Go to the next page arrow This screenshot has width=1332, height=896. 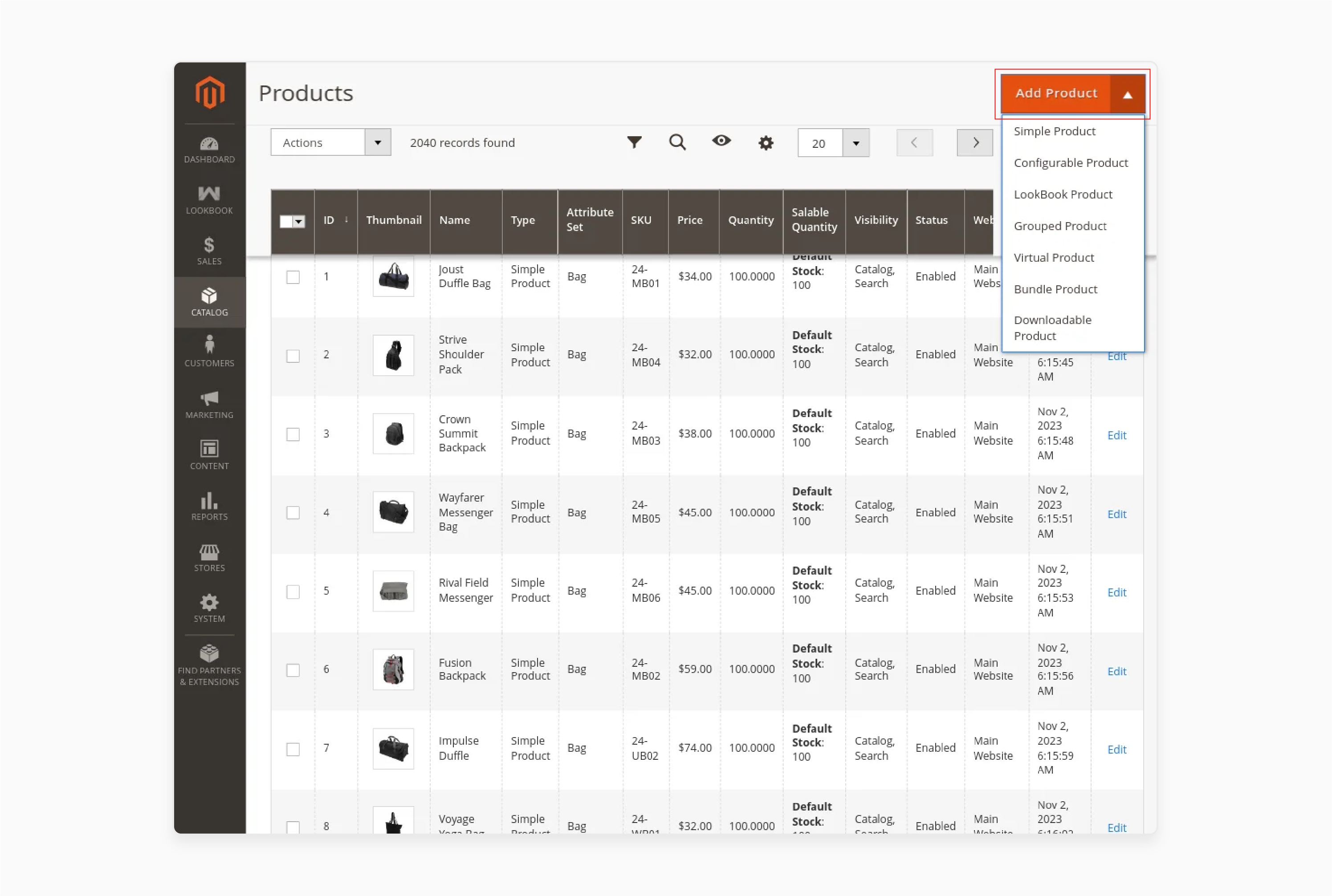tap(975, 143)
